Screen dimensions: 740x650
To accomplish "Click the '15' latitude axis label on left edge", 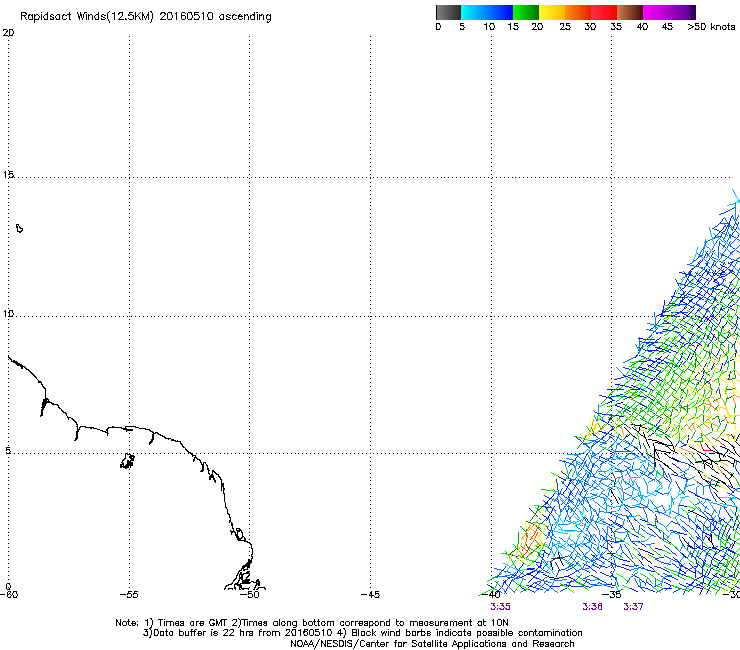I will tap(8, 175).
